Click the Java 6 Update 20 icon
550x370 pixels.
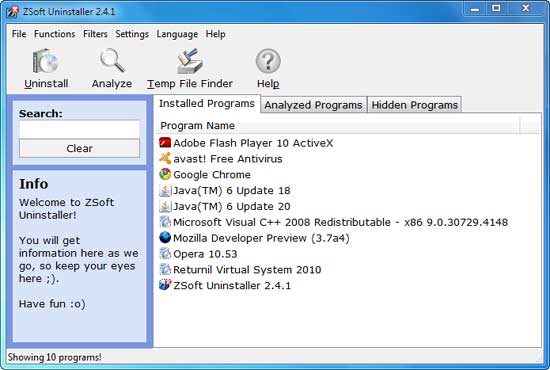click(x=165, y=206)
